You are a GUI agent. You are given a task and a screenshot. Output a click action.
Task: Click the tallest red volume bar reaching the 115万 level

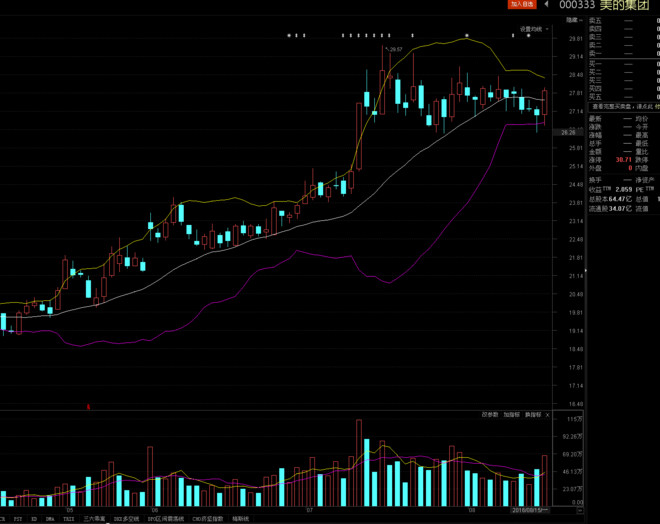point(359,463)
